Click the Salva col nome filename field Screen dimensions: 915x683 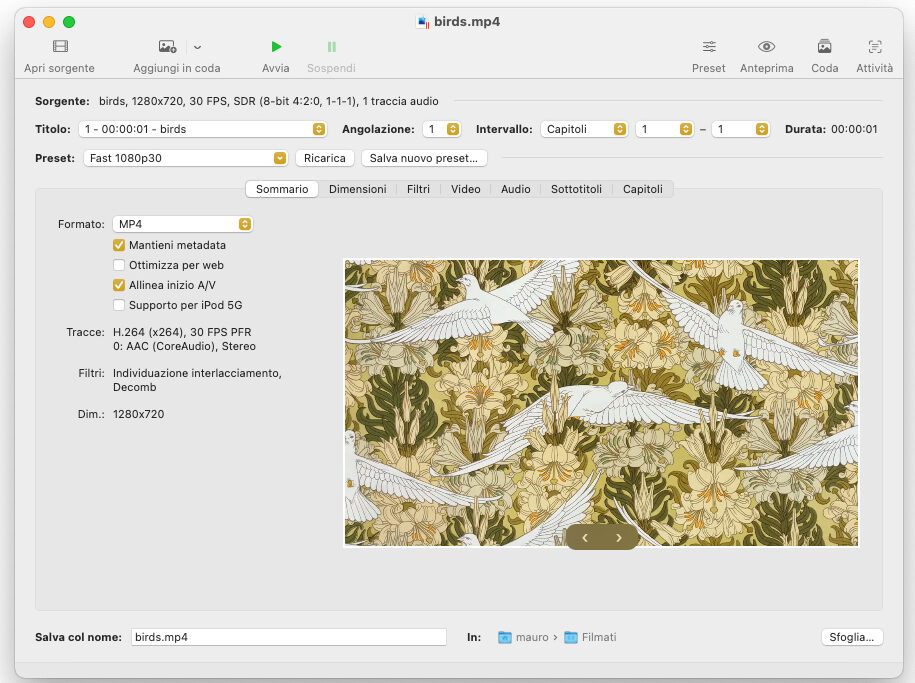pos(290,637)
